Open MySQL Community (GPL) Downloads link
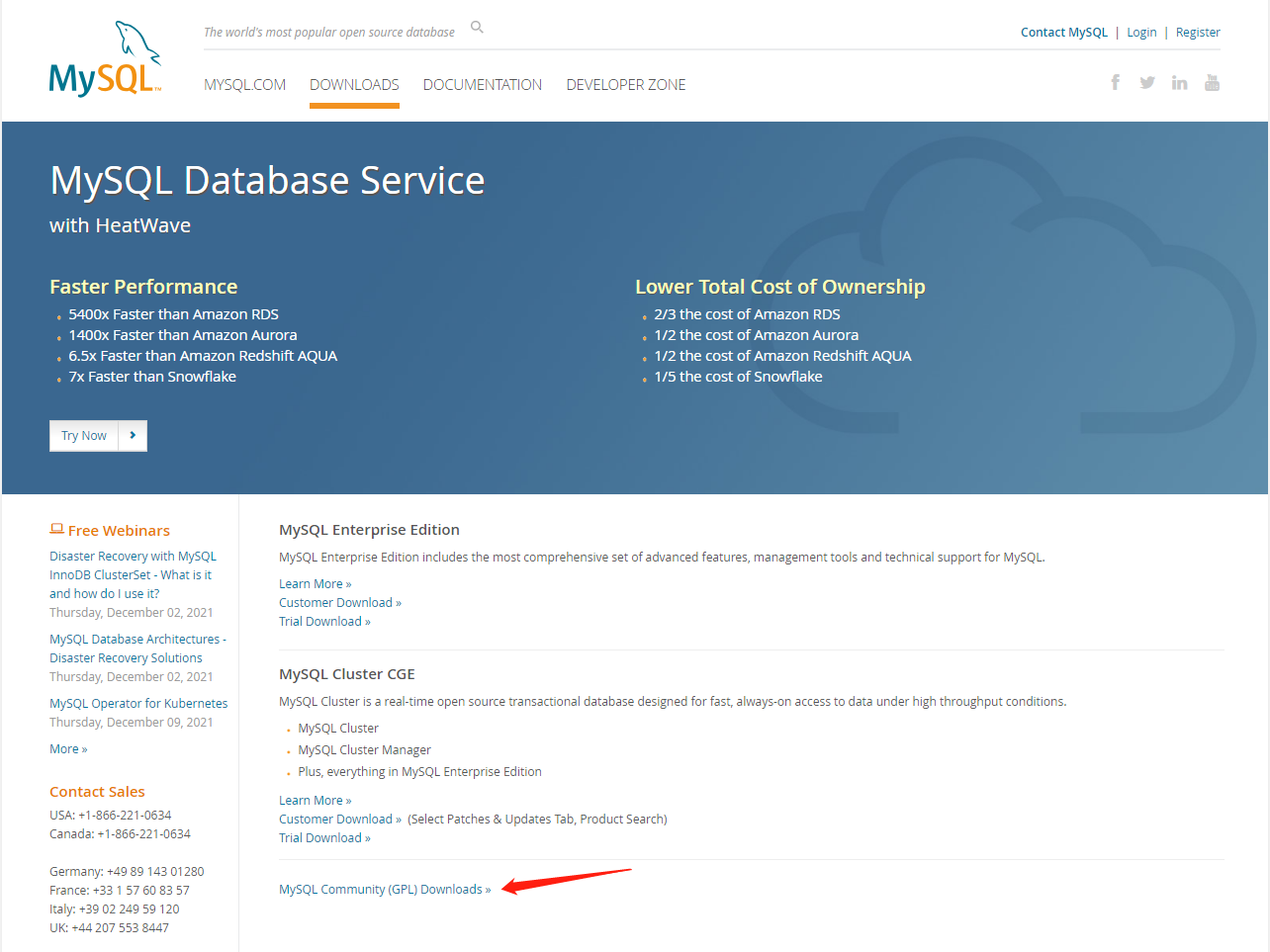 tap(384, 889)
